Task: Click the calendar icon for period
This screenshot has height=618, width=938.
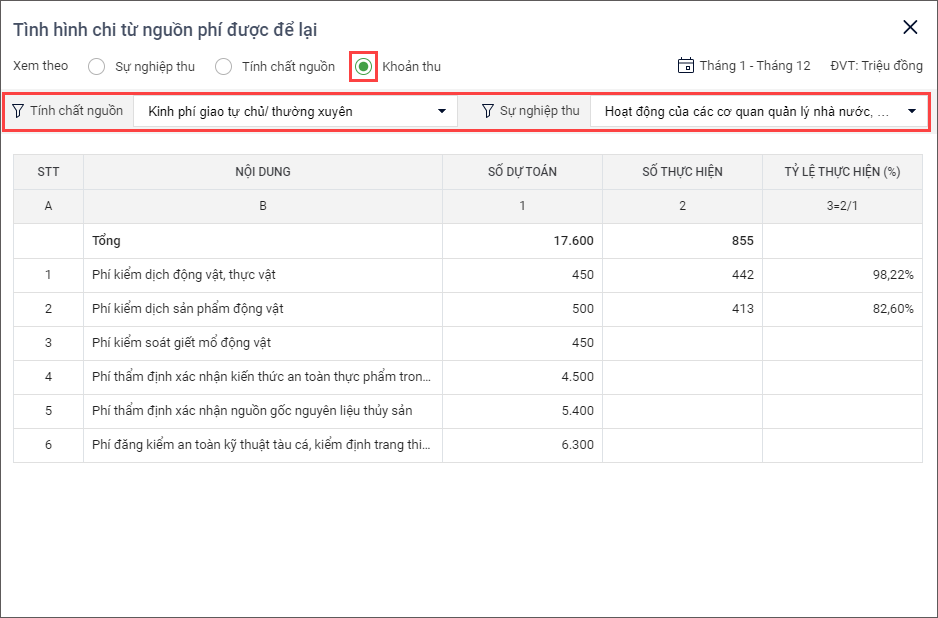Action: (x=685, y=66)
